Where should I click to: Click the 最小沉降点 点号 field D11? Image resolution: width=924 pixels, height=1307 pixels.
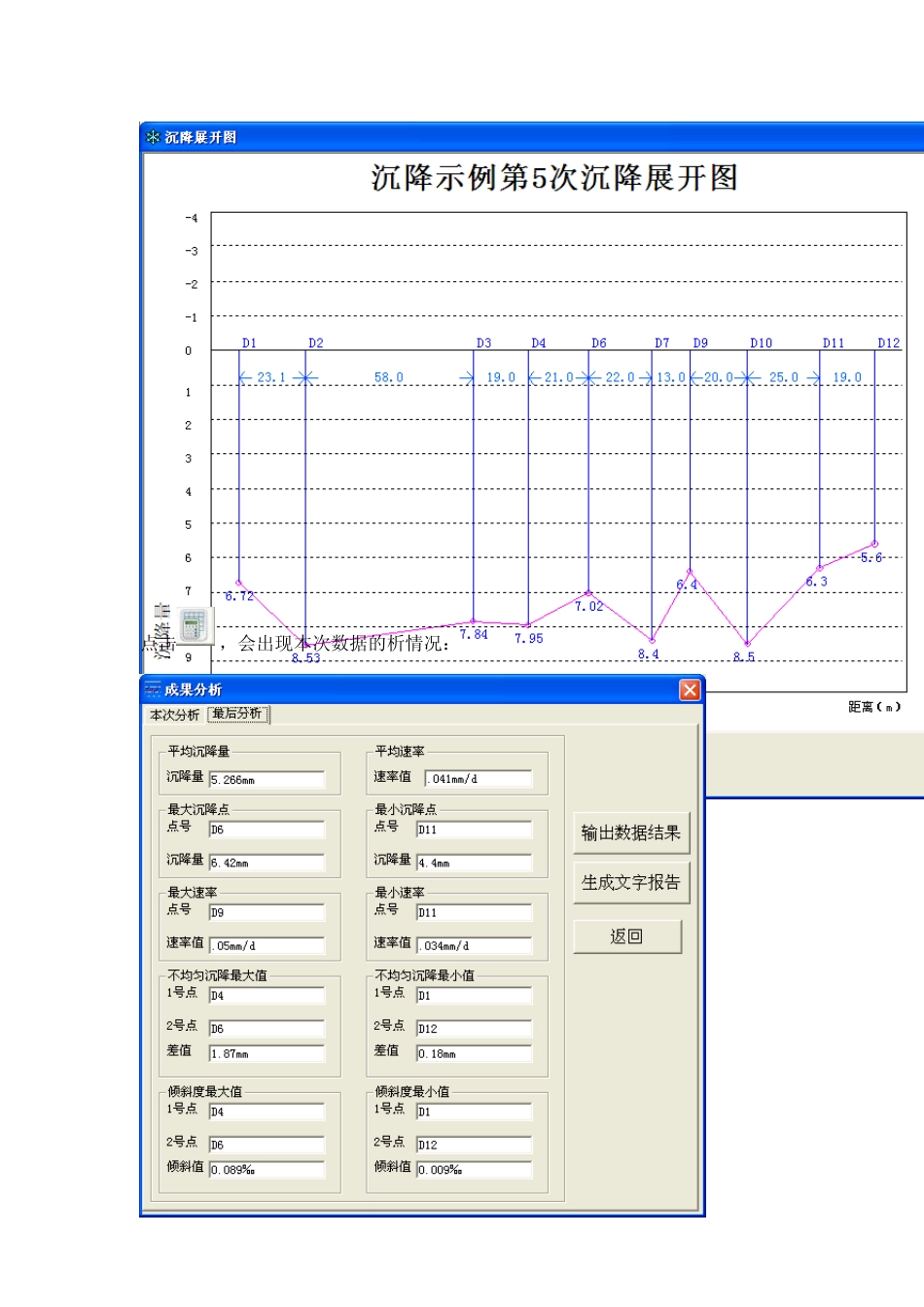point(475,830)
